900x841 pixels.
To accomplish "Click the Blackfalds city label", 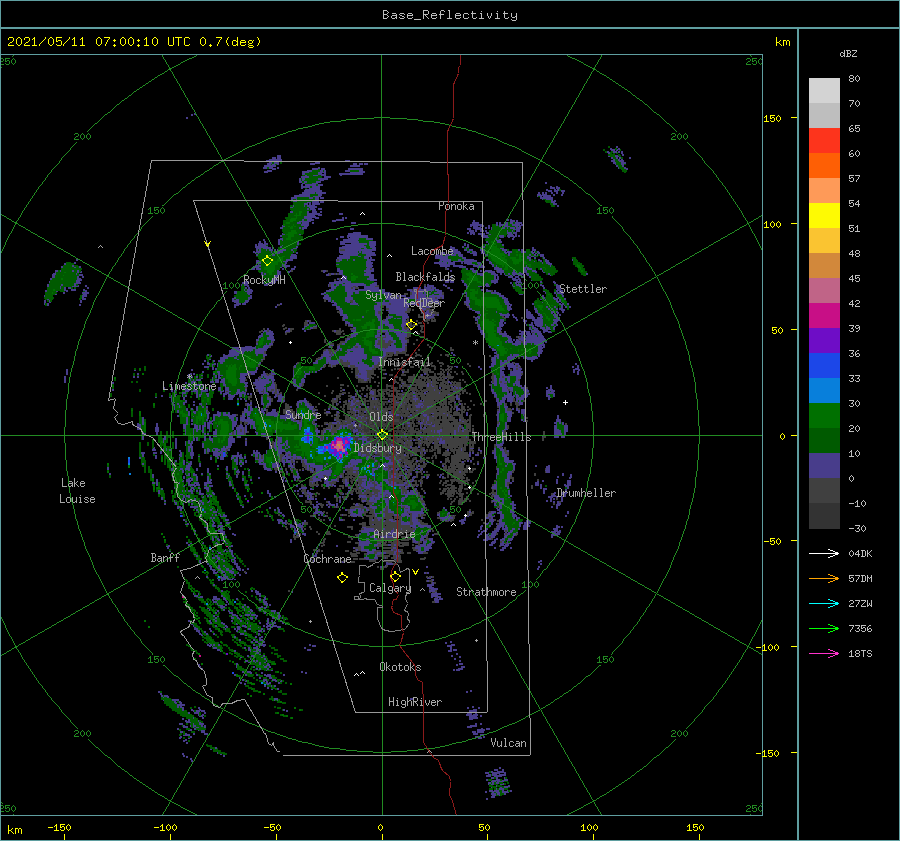I will (425, 277).
